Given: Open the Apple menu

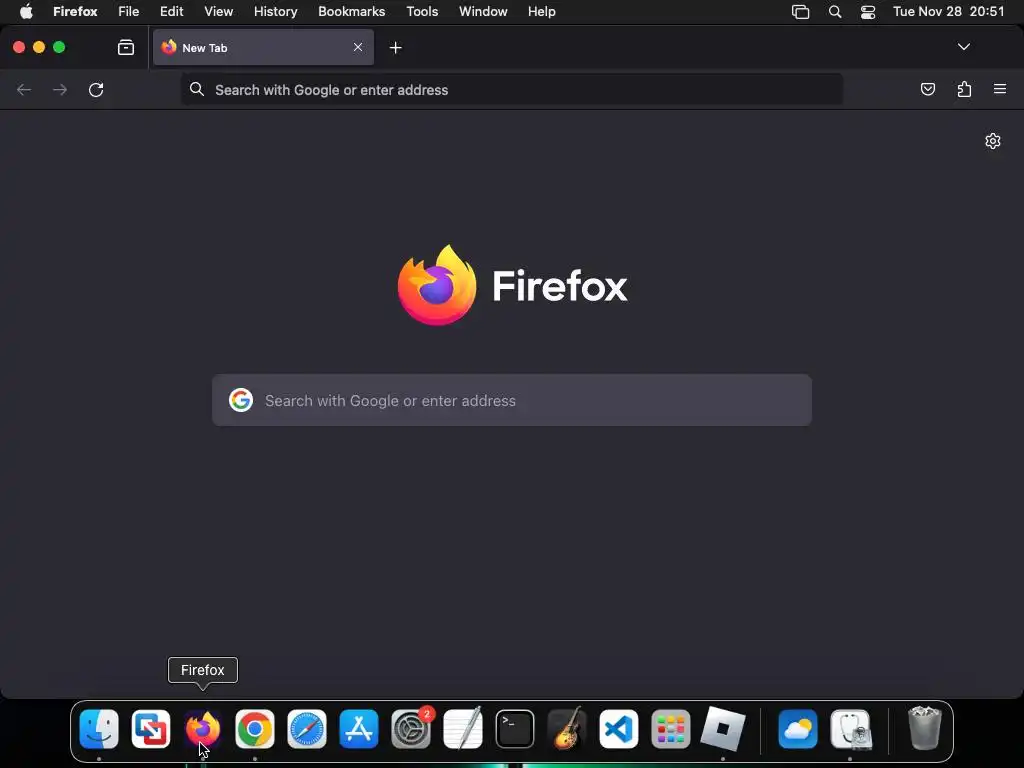Looking at the screenshot, I should (x=26, y=12).
